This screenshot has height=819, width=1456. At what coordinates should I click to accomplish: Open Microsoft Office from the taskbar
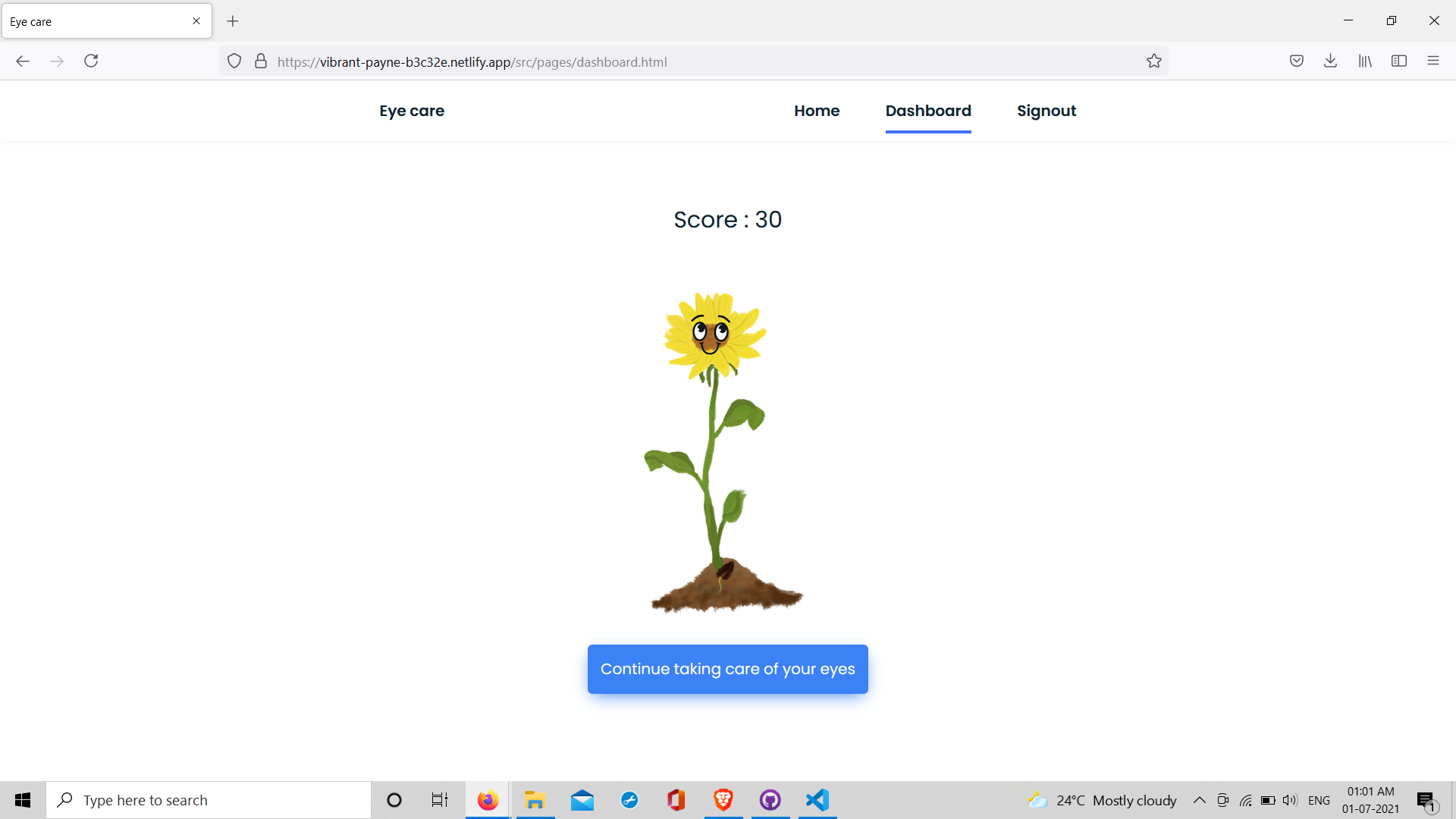[x=676, y=800]
